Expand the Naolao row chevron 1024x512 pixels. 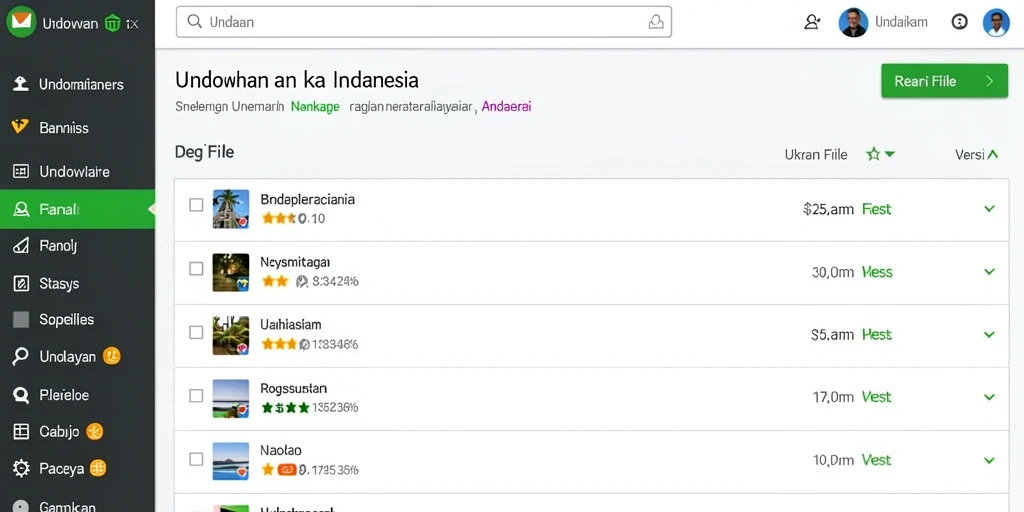tap(989, 460)
